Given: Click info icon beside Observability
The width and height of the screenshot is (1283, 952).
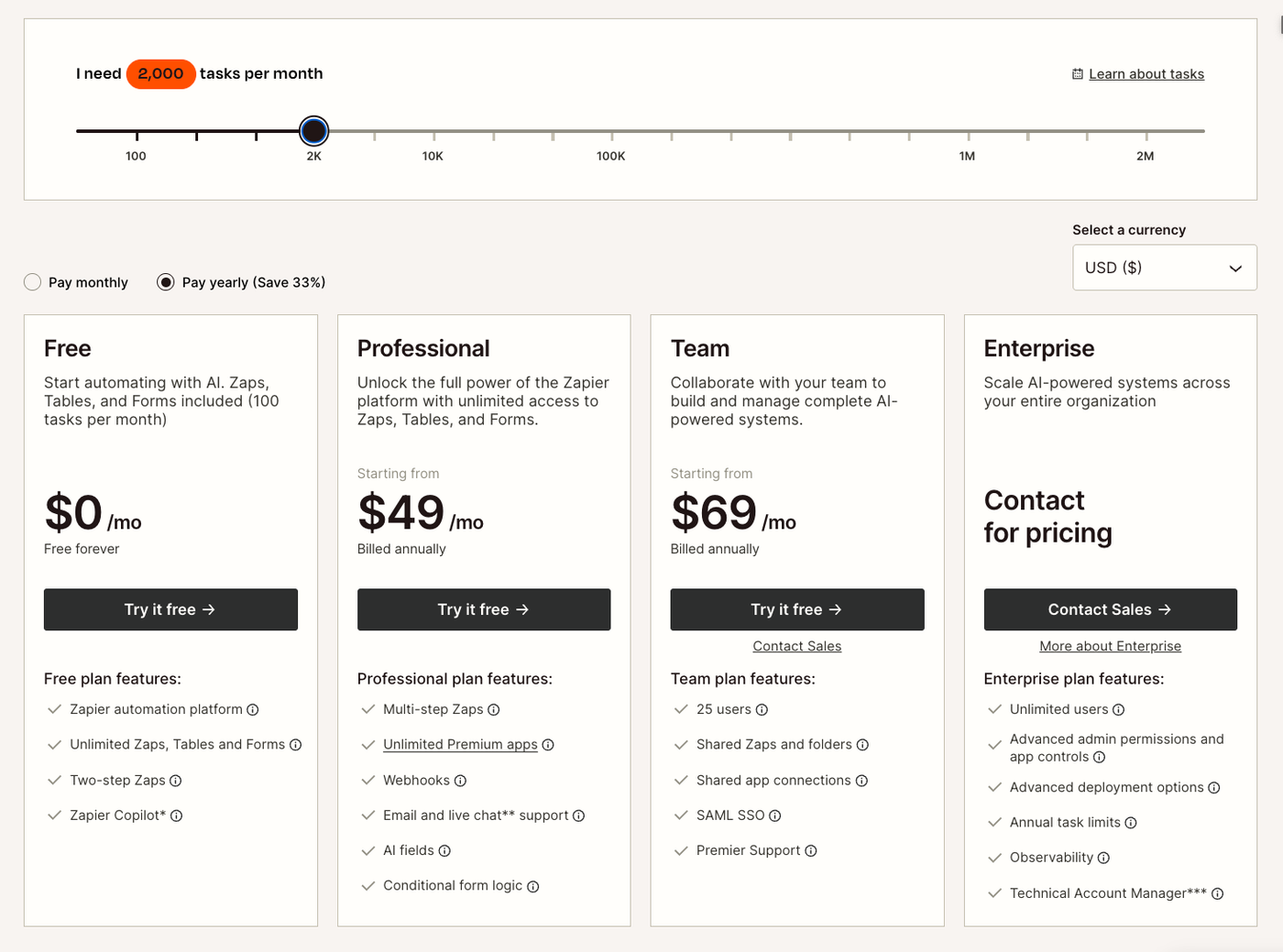Looking at the screenshot, I should (x=1104, y=859).
